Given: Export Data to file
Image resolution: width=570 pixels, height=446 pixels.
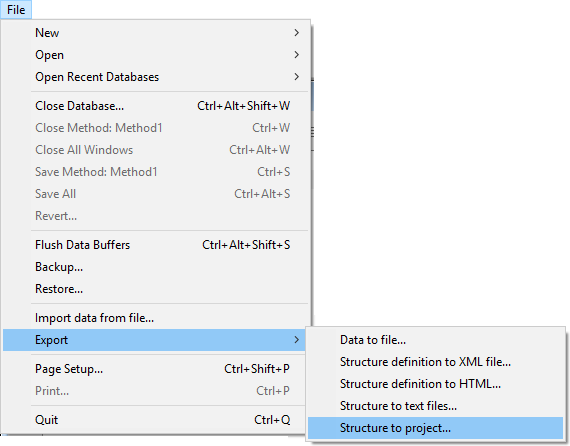Looking at the screenshot, I should click(435, 340).
